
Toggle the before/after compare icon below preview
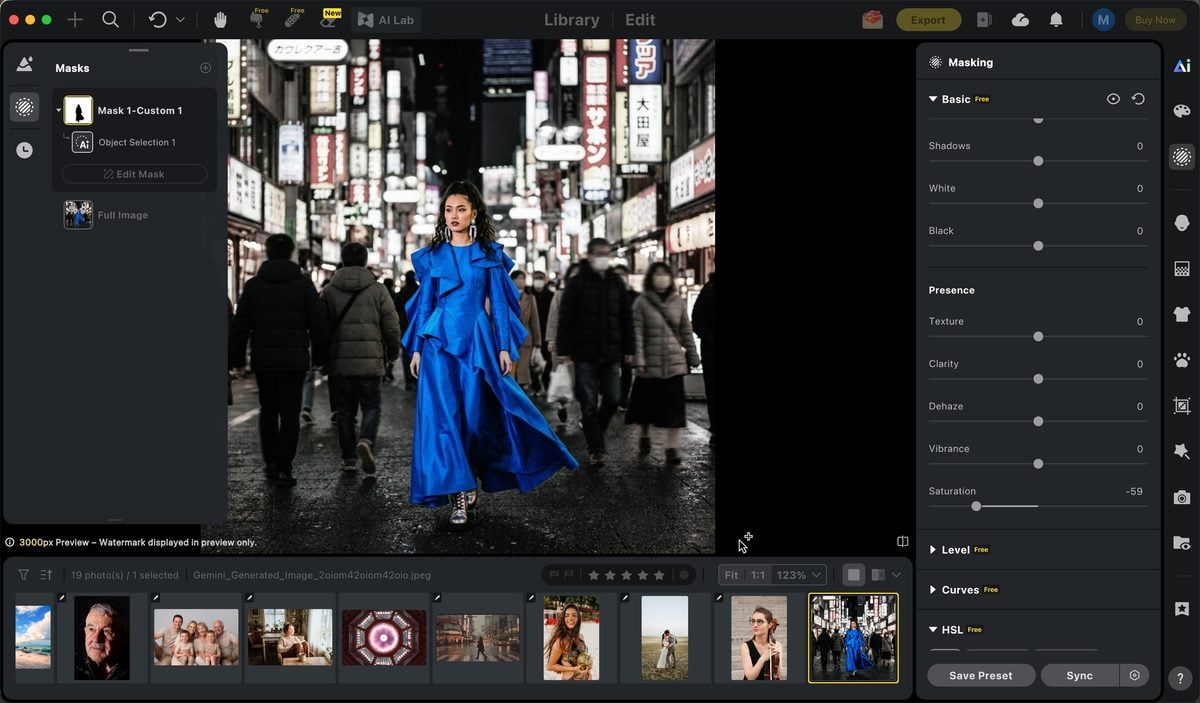(902, 541)
